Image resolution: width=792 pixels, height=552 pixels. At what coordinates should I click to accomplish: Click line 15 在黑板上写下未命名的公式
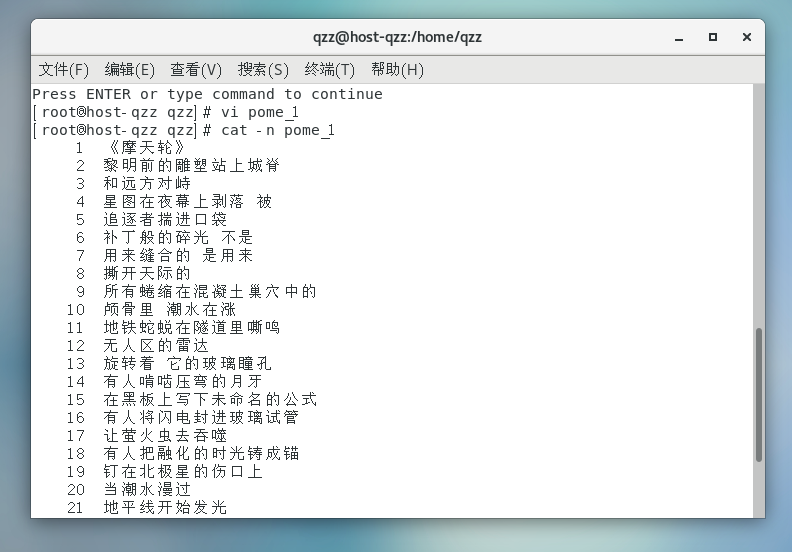[x=210, y=399]
